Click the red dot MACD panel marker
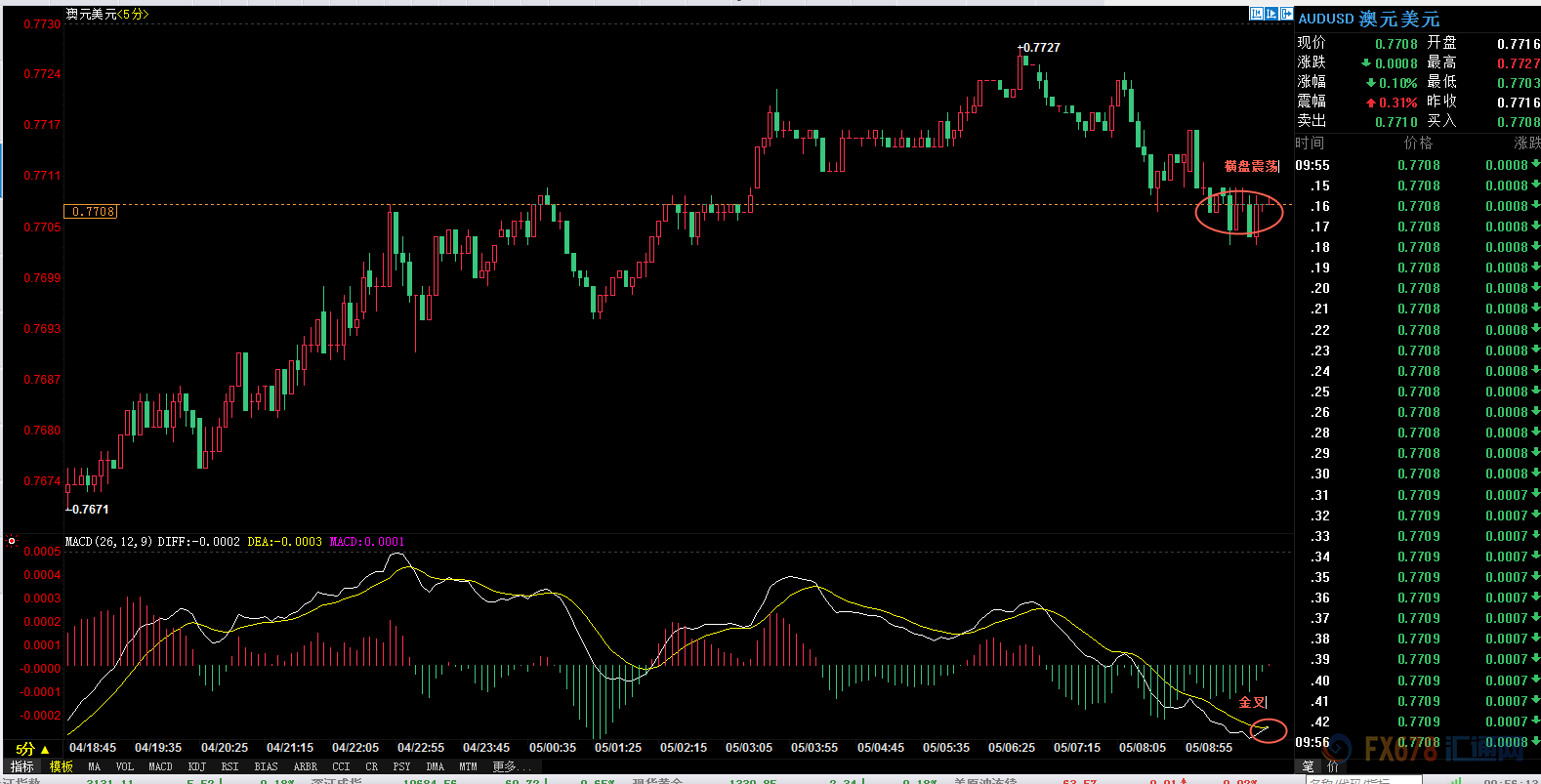 (12, 541)
